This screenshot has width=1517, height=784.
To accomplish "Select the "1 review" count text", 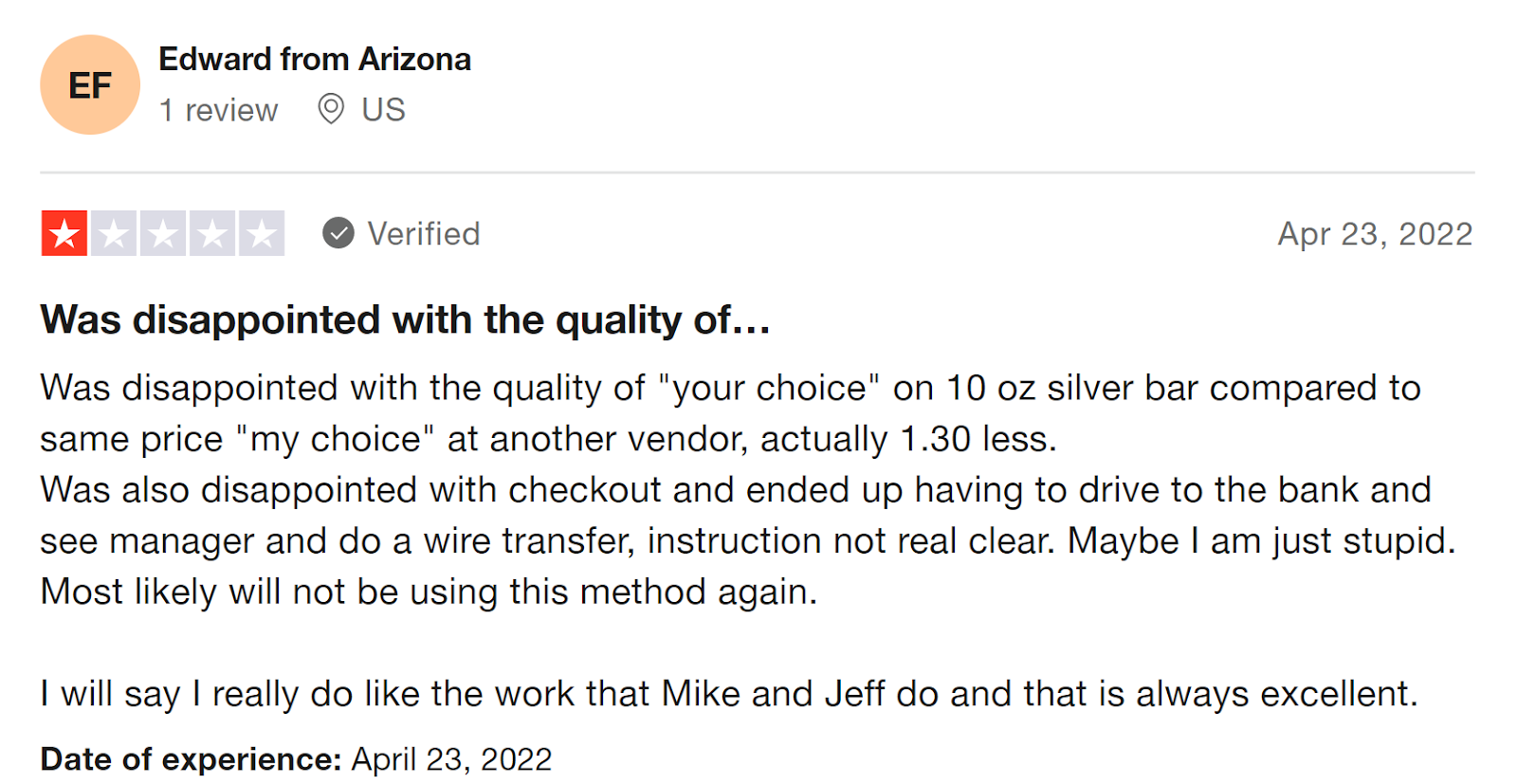I will click(219, 110).
